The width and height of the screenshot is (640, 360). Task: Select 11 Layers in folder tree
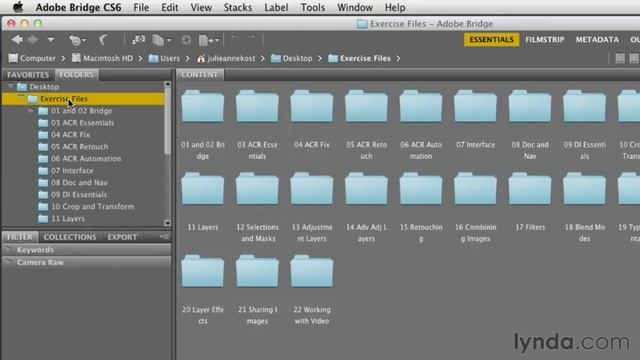(x=68, y=218)
